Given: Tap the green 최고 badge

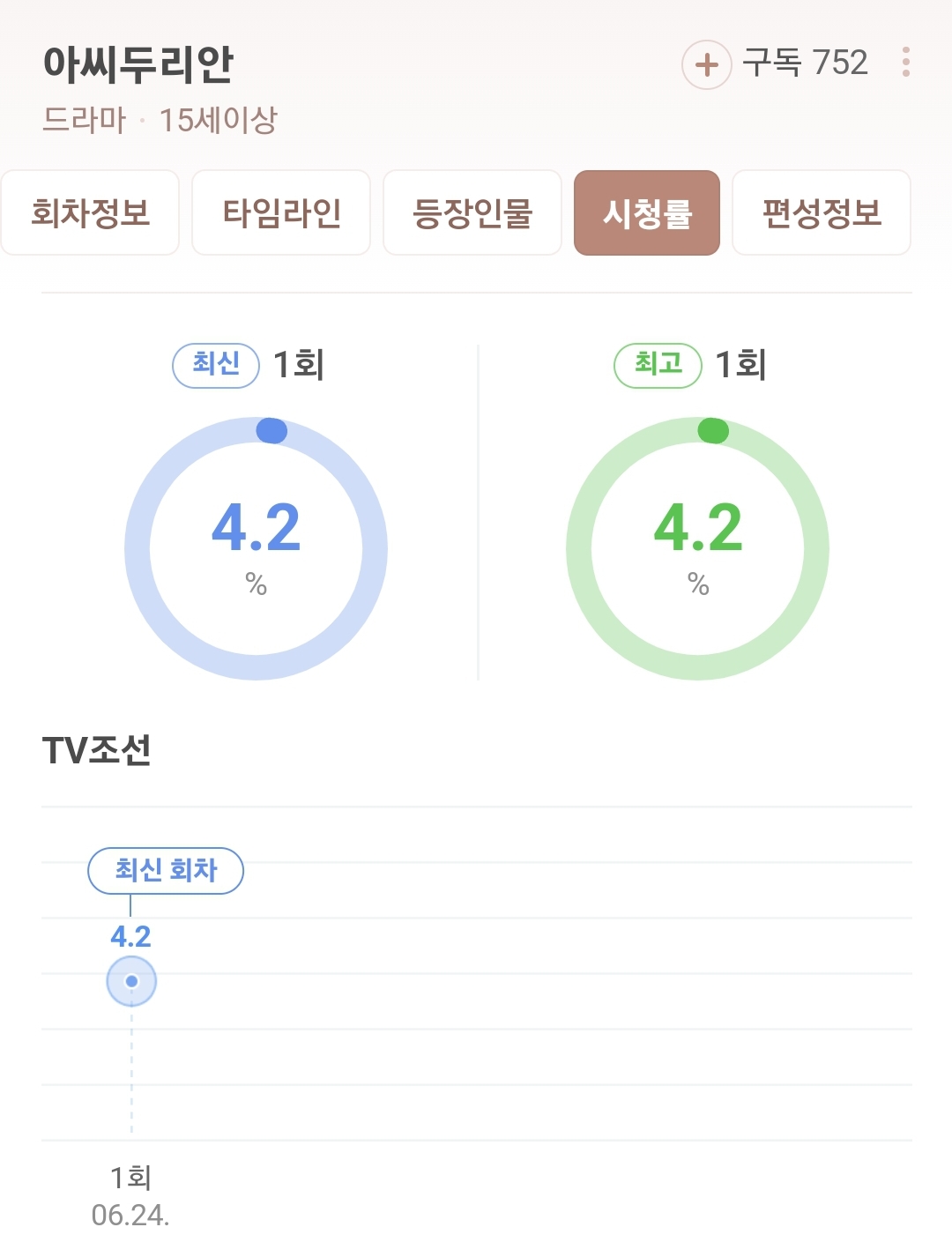Looking at the screenshot, I should click(658, 365).
